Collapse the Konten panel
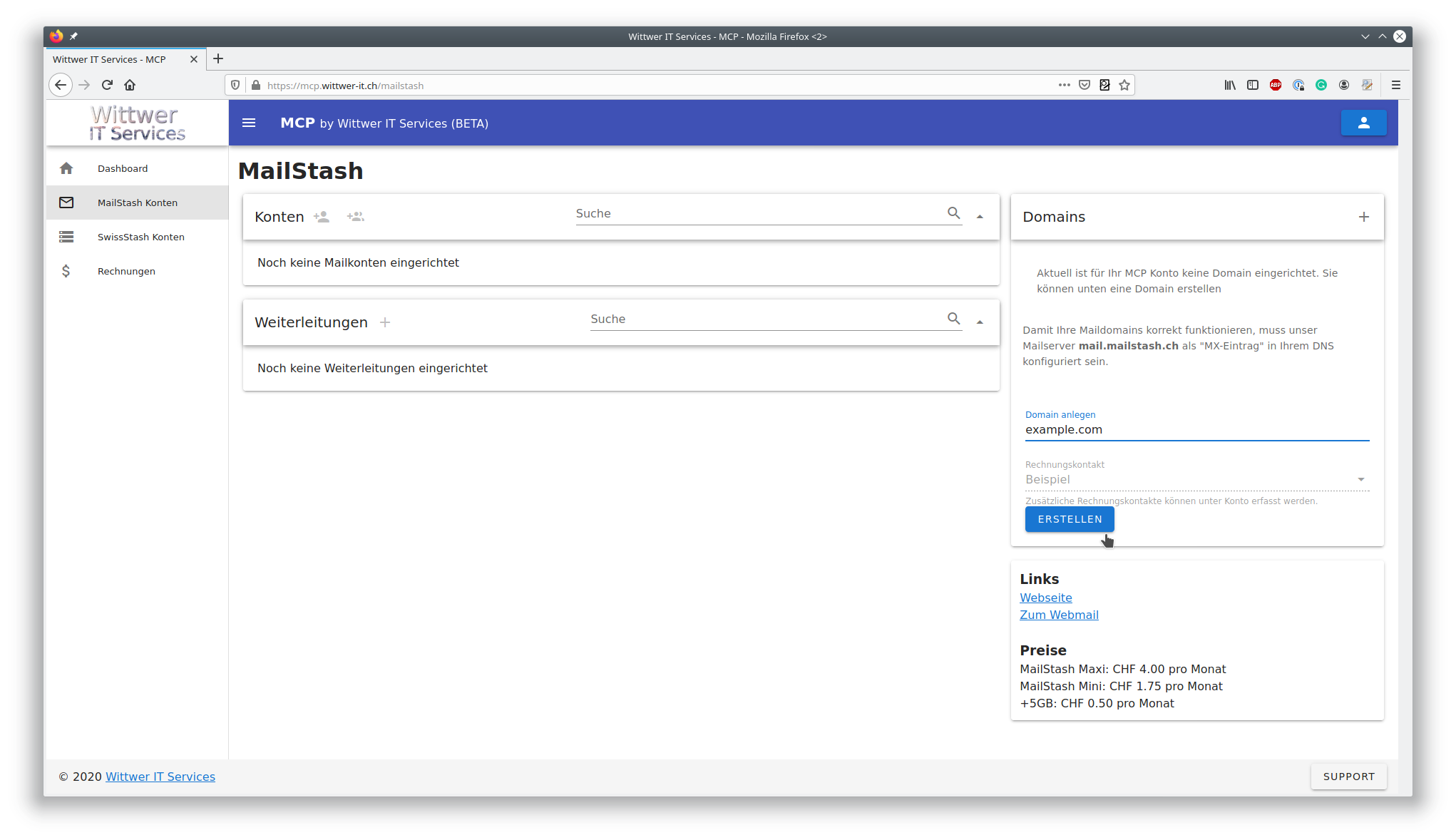This screenshot has width=1456, height=840. 980,217
